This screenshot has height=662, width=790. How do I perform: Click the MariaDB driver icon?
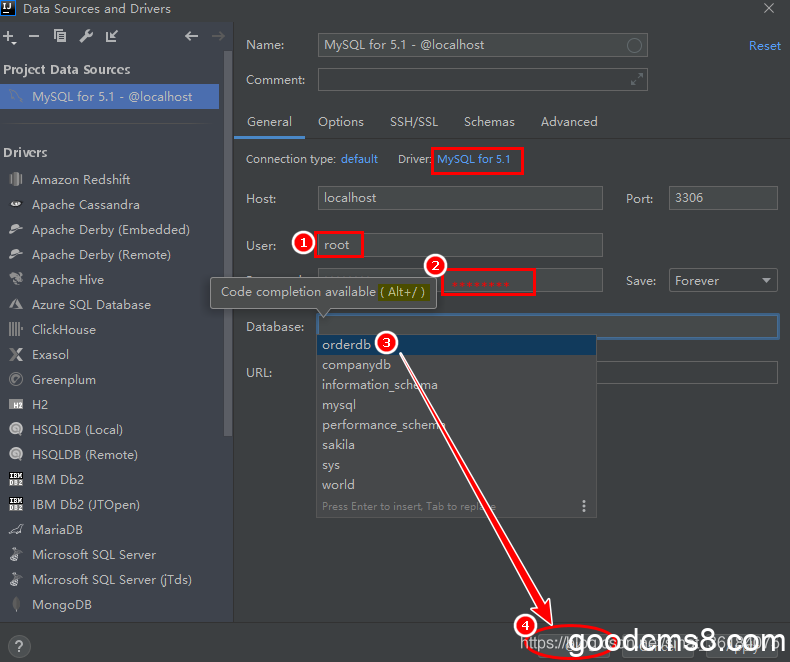click(x=16, y=529)
